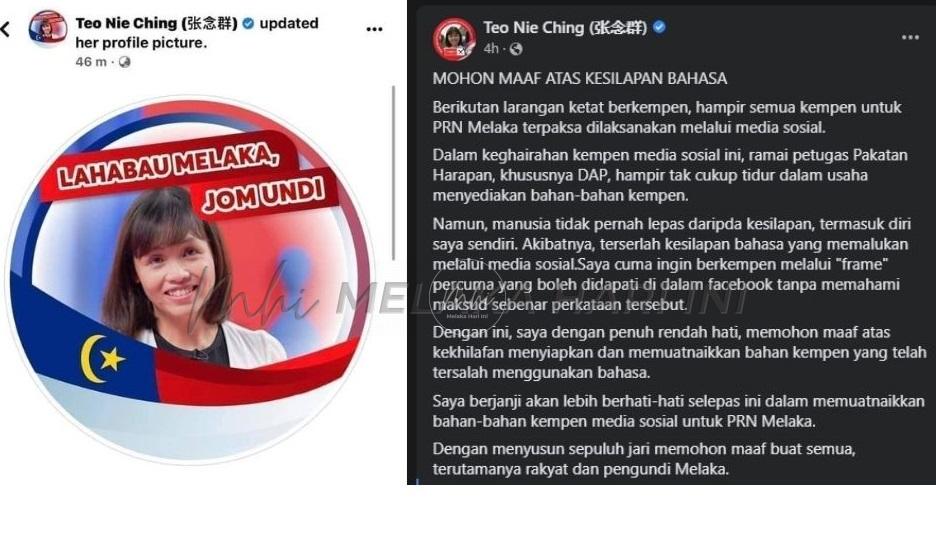Click the verified badge in left post header
The height and width of the screenshot is (537, 936).
pyautogui.click(x=248, y=23)
